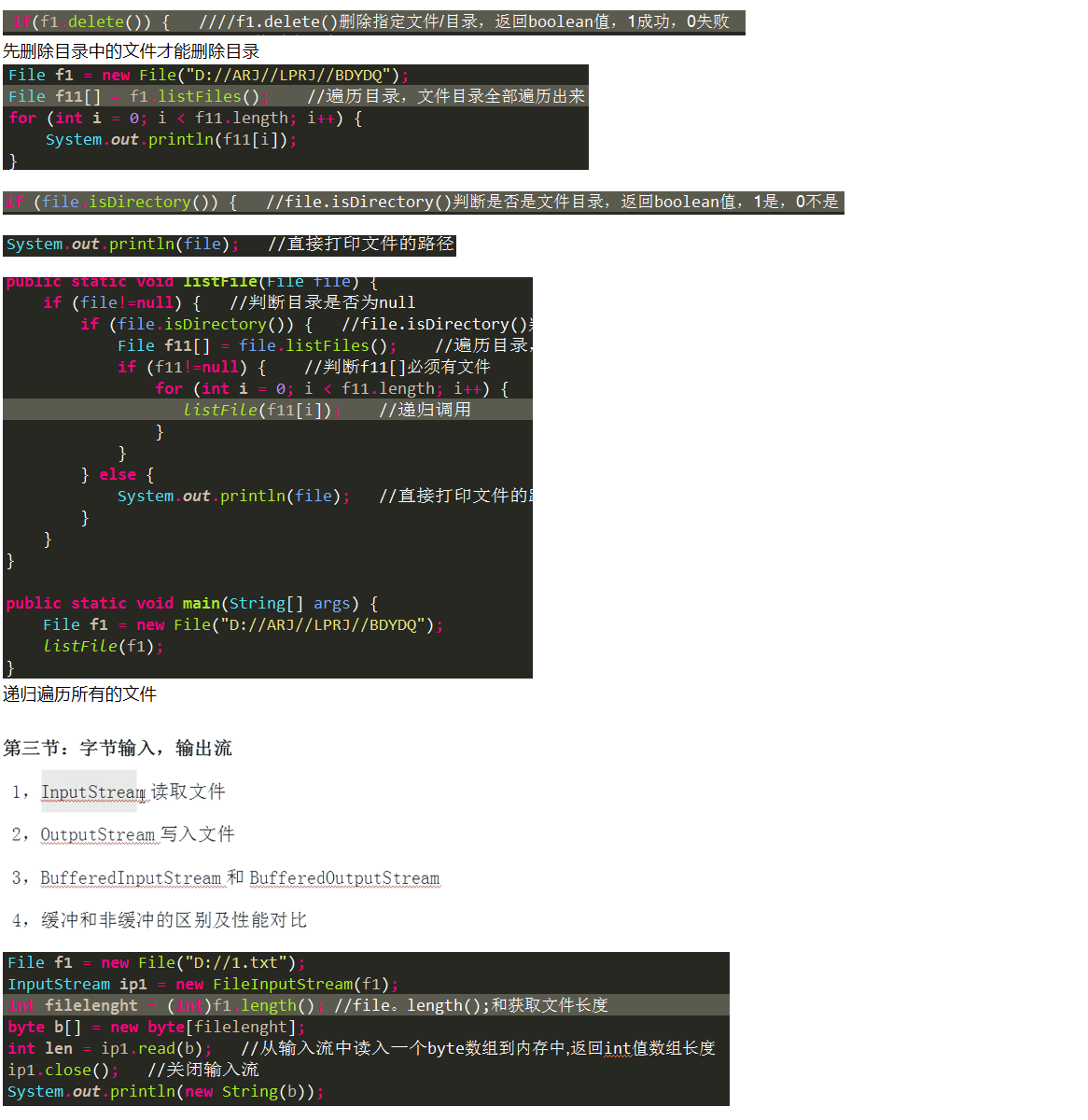
Task: Click the line 'File f1 = new File("D://ARJ//LPRJ//BDYDQ");' in first block
Action: [208, 76]
